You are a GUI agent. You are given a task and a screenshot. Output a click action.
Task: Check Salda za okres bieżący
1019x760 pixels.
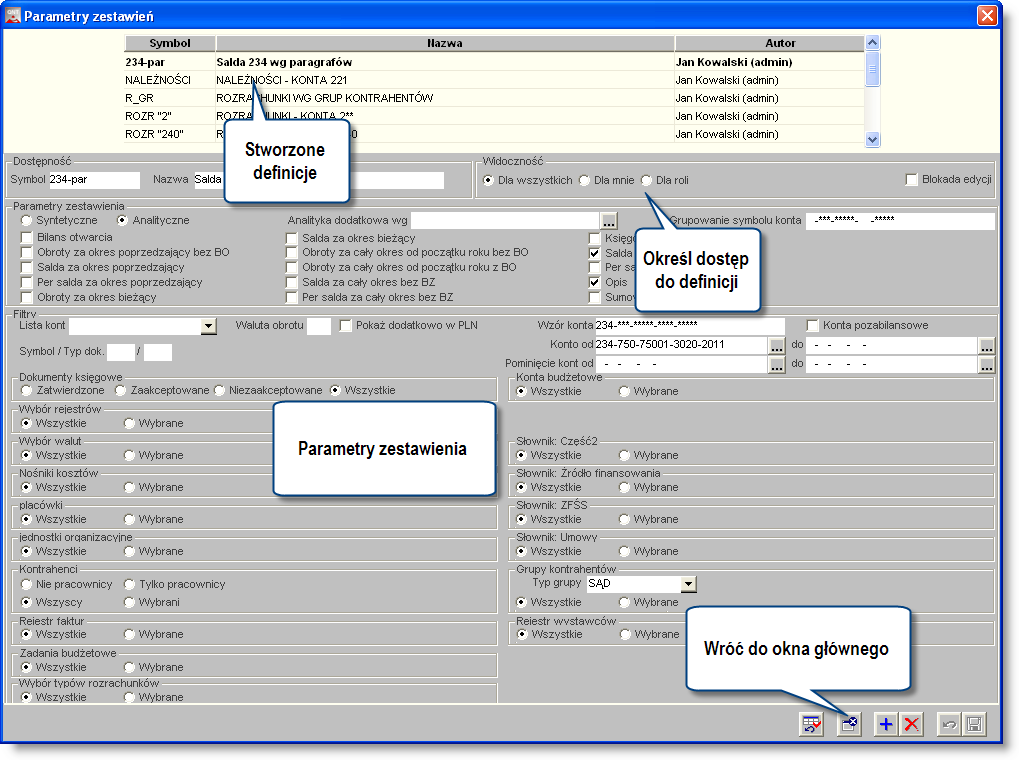point(292,238)
